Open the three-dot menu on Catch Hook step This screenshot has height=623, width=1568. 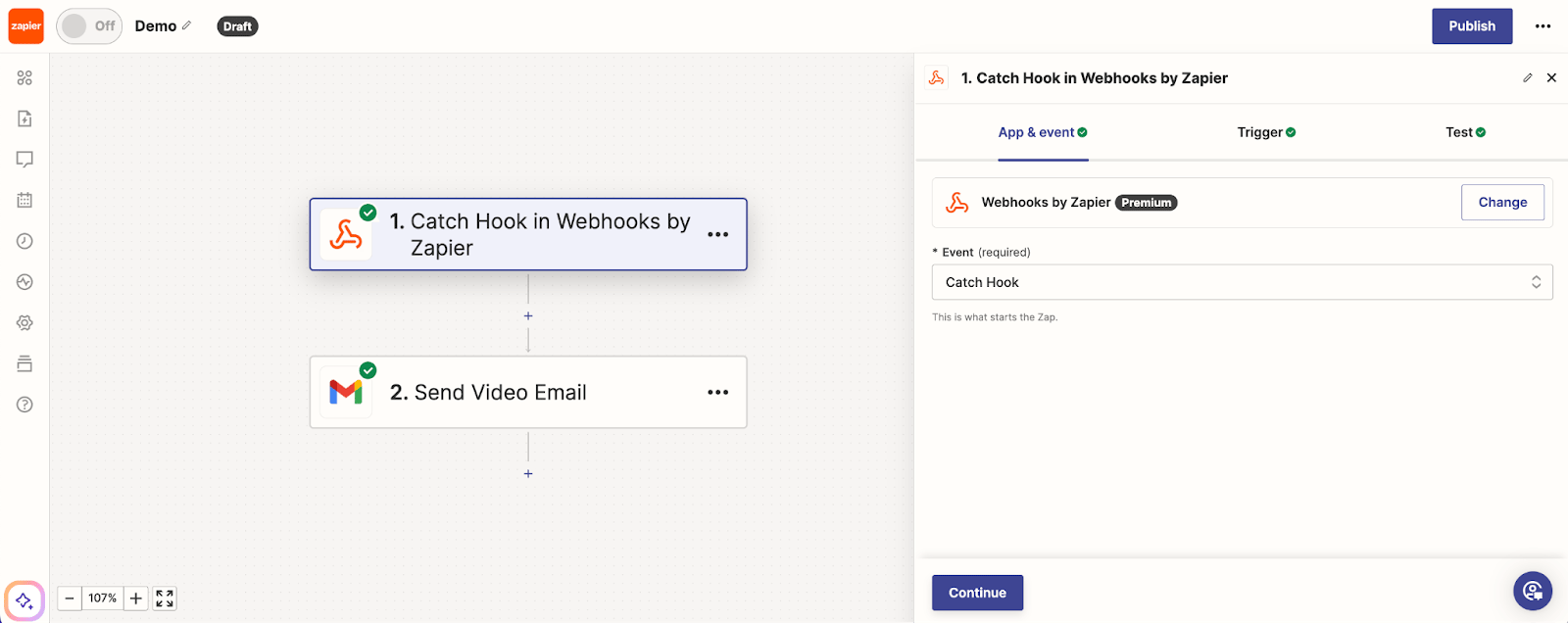click(717, 234)
